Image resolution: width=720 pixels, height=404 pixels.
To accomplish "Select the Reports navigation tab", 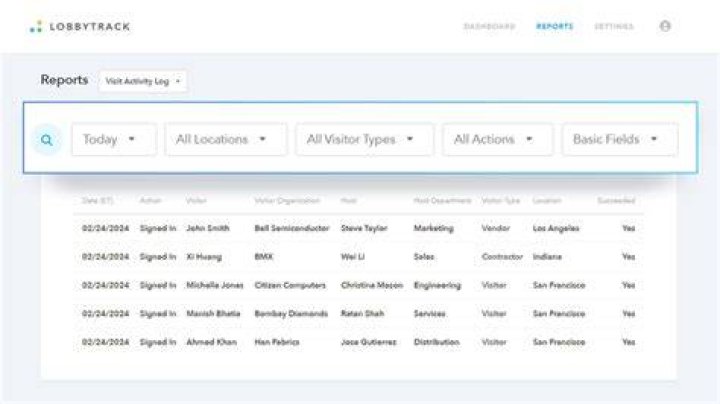I will (x=555, y=26).
